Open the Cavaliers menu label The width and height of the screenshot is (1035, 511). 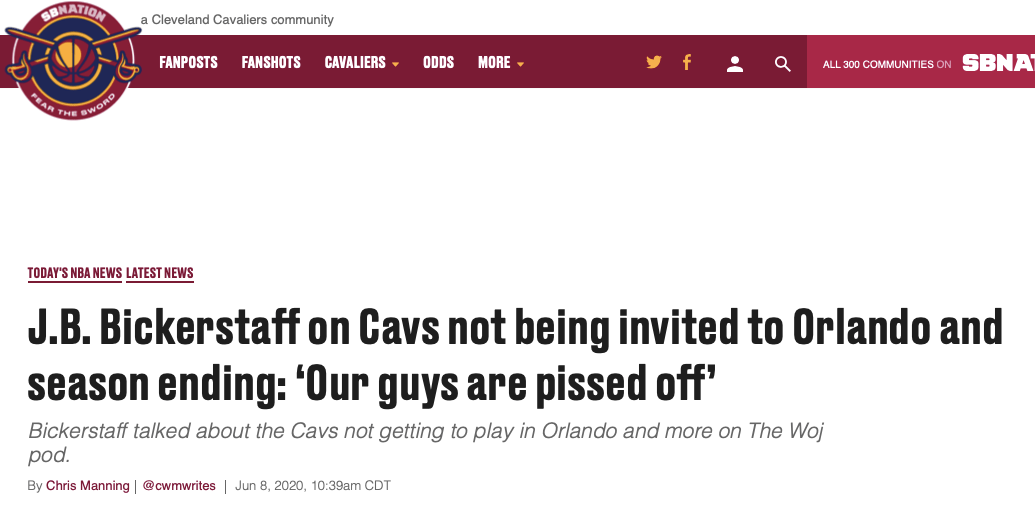355,62
